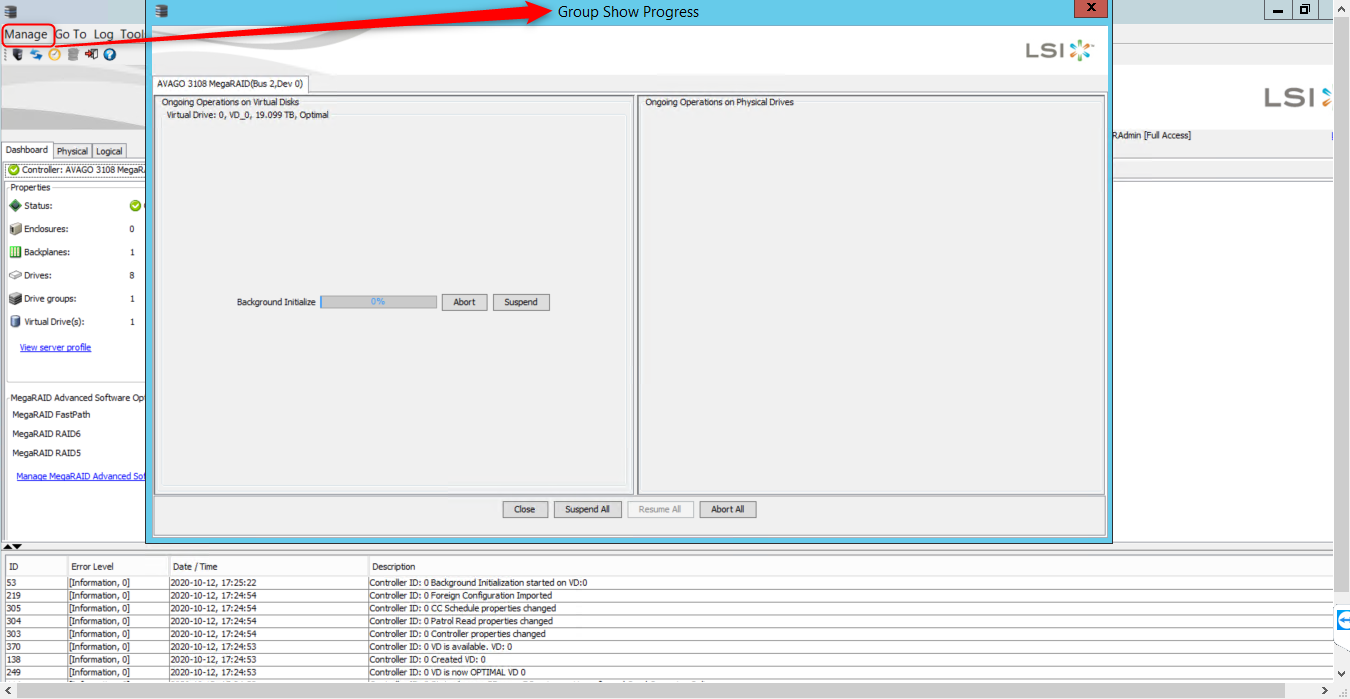
Task: Select Foreign Configuration Imported log entry
Action: [x=669, y=596]
